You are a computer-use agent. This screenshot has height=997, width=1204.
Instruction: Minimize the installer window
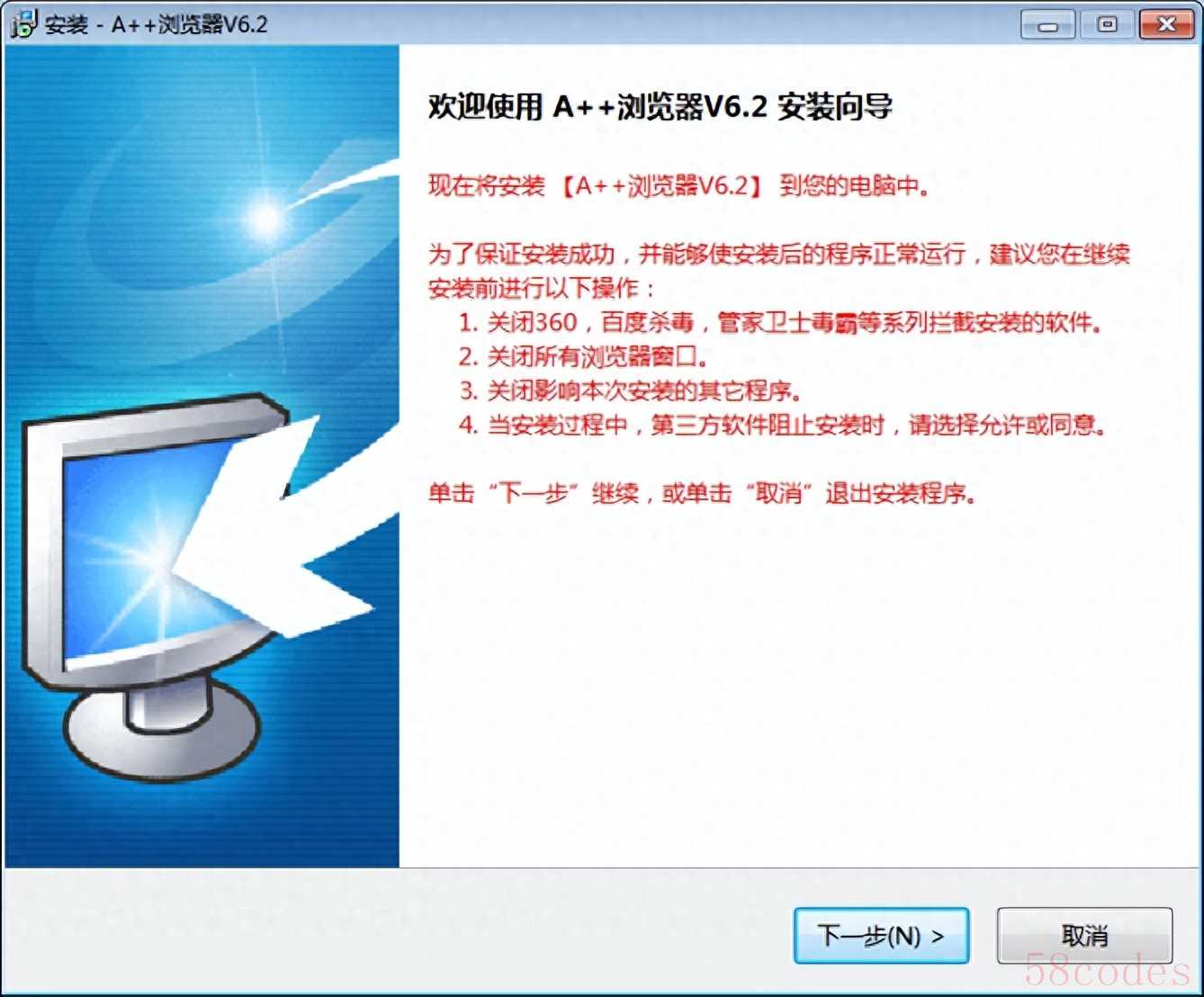click(x=1047, y=24)
